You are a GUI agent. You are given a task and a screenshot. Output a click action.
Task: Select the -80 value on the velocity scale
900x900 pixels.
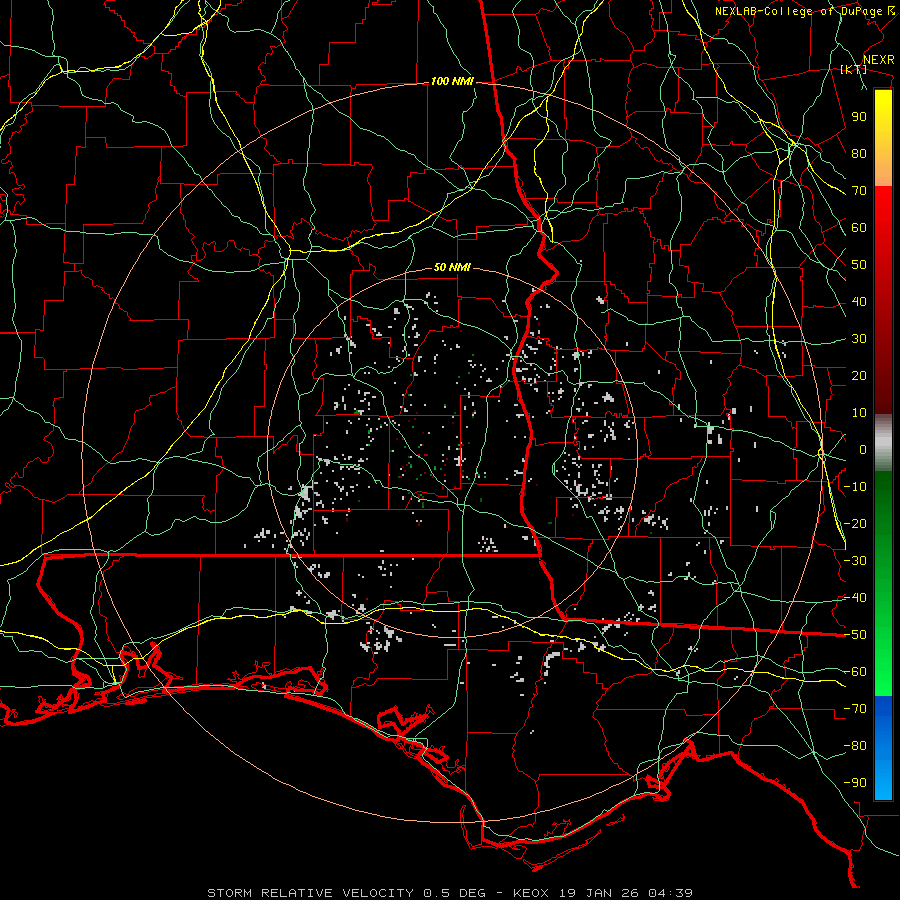click(855, 746)
